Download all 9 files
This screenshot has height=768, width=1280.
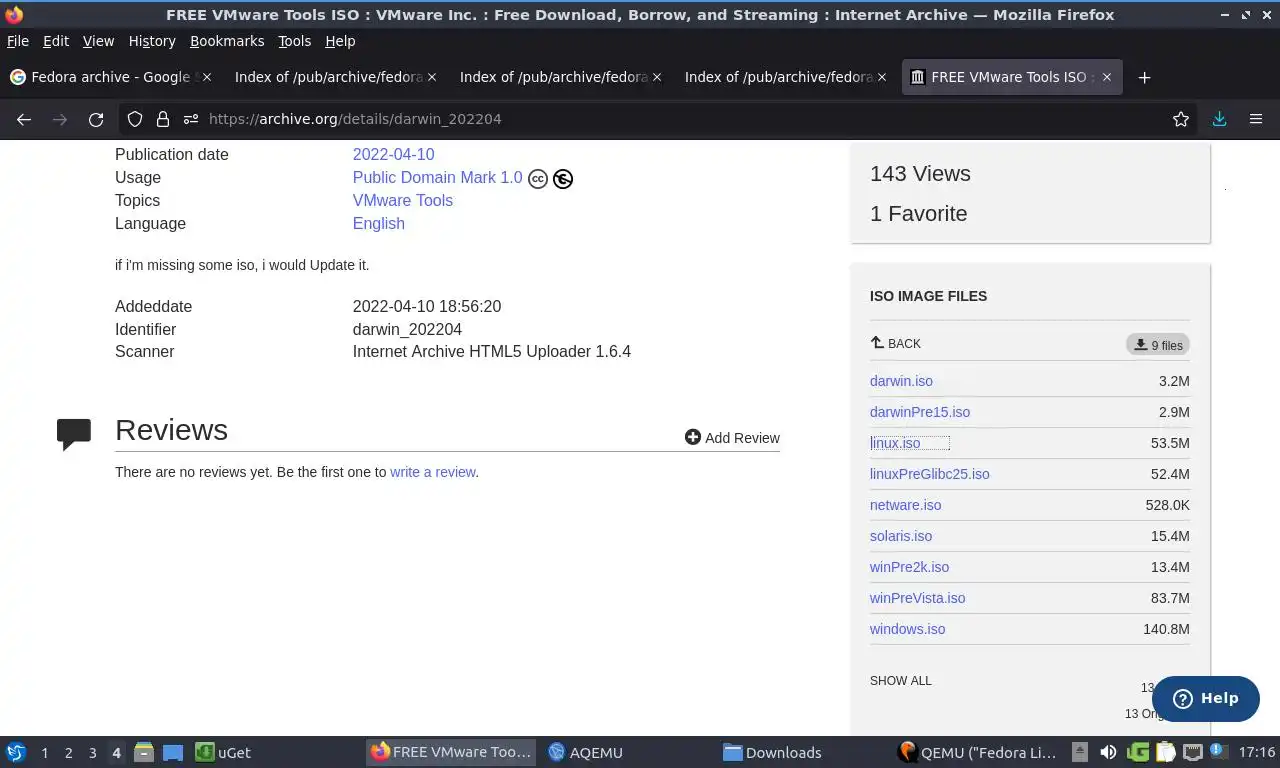click(1157, 345)
